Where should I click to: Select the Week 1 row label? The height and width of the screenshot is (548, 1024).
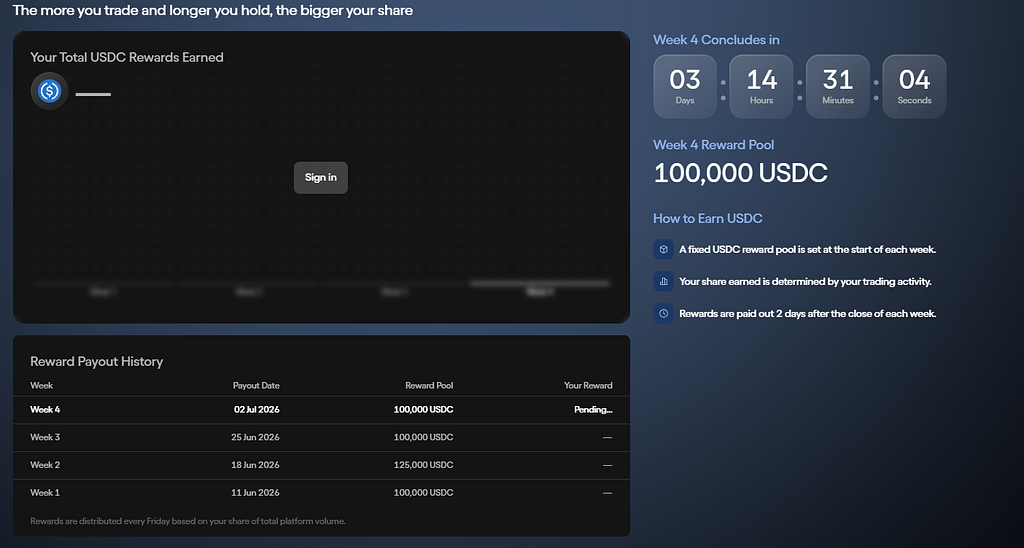tap(45, 492)
